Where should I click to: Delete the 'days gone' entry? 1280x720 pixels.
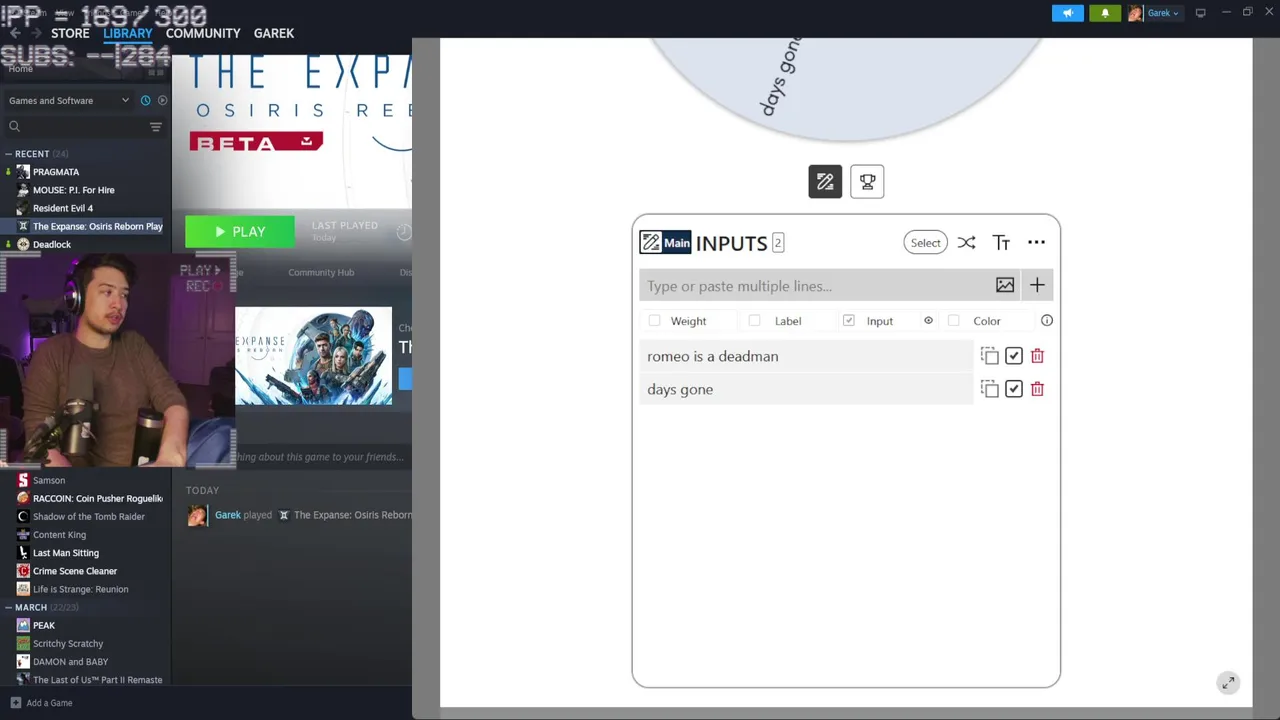[x=1037, y=389]
